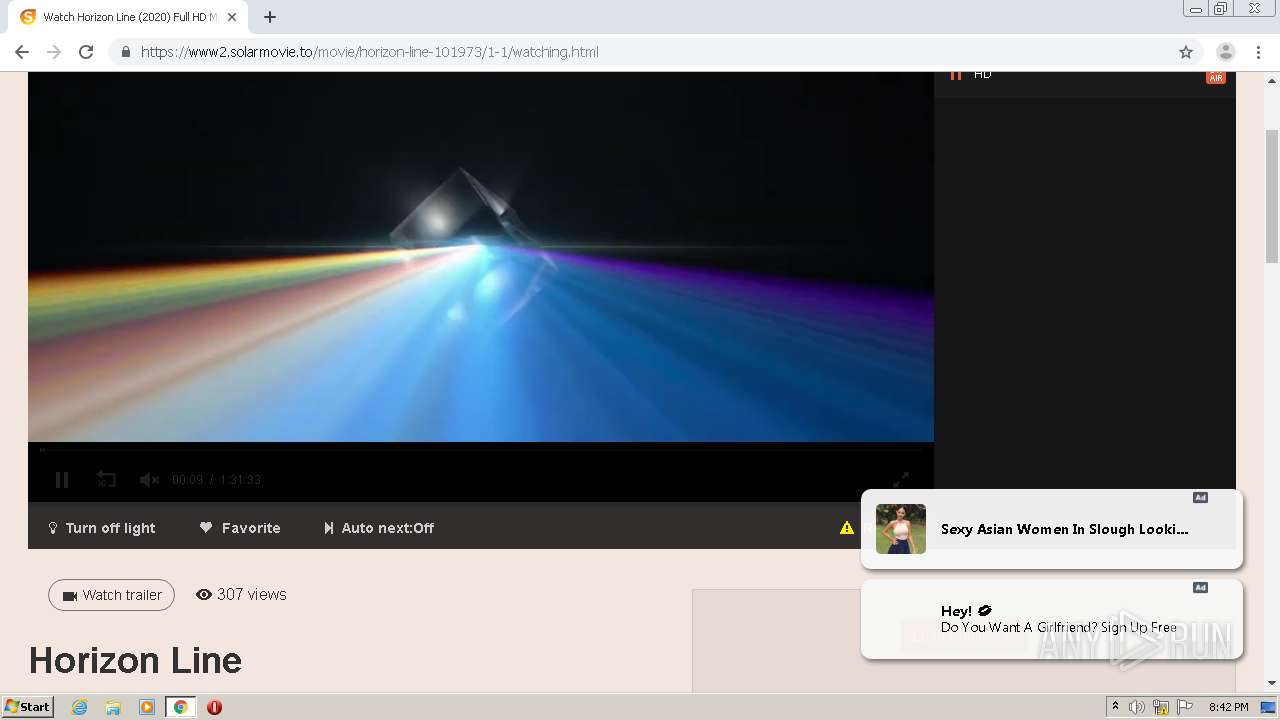1280x720 pixels.
Task: Click the video playback area
Action: pos(481,257)
